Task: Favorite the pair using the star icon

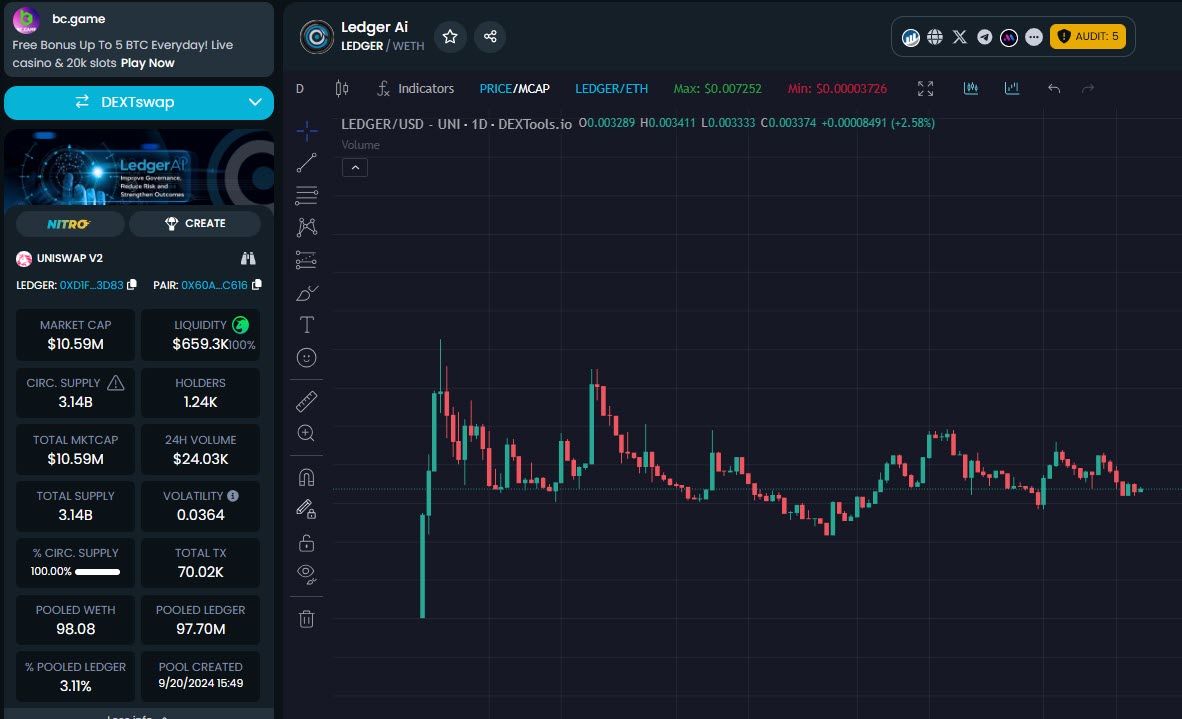Action: pyautogui.click(x=450, y=36)
